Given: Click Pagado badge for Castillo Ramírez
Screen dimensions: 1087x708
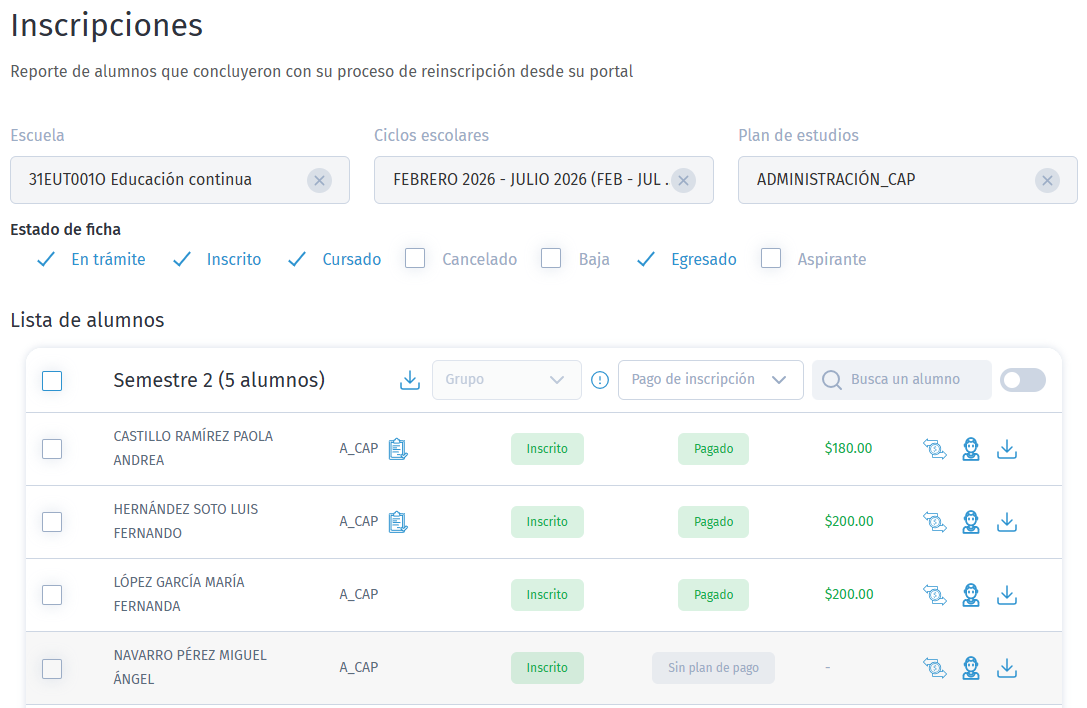Looking at the screenshot, I should 713,449.
